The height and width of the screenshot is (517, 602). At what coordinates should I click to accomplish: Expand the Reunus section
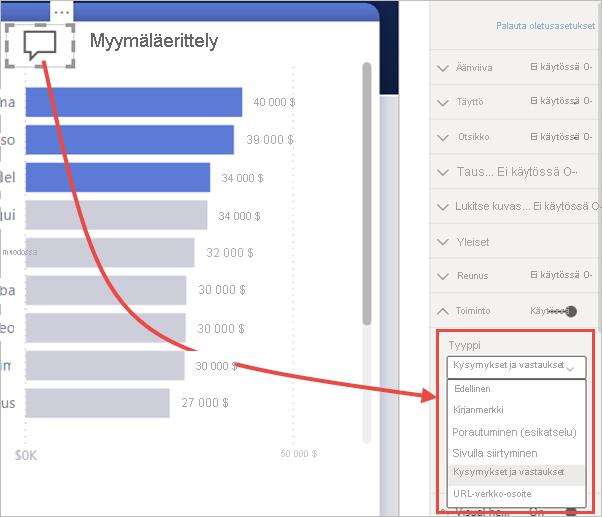point(443,276)
